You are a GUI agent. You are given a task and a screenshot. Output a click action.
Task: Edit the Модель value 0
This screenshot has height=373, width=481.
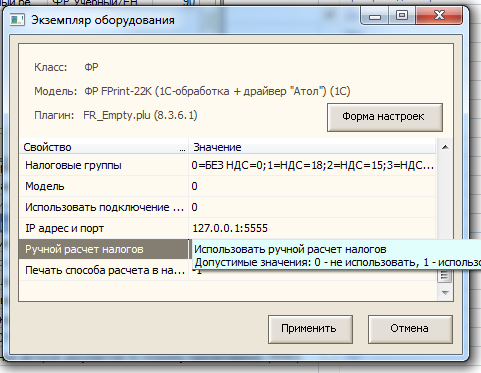(x=312, y=186)
